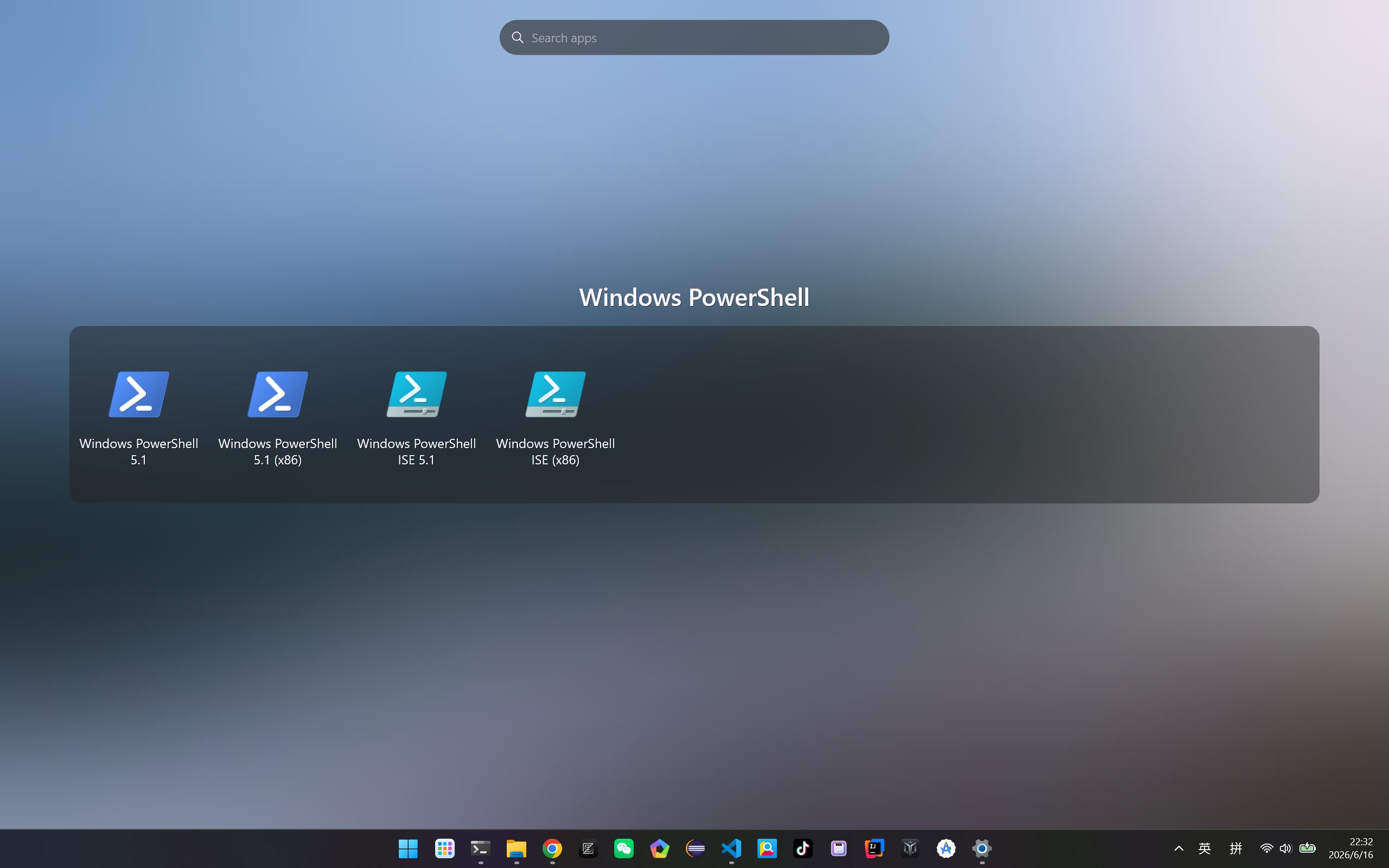Open Android Studio from the taskbar
1389x868 pixels.
[946, 848]
